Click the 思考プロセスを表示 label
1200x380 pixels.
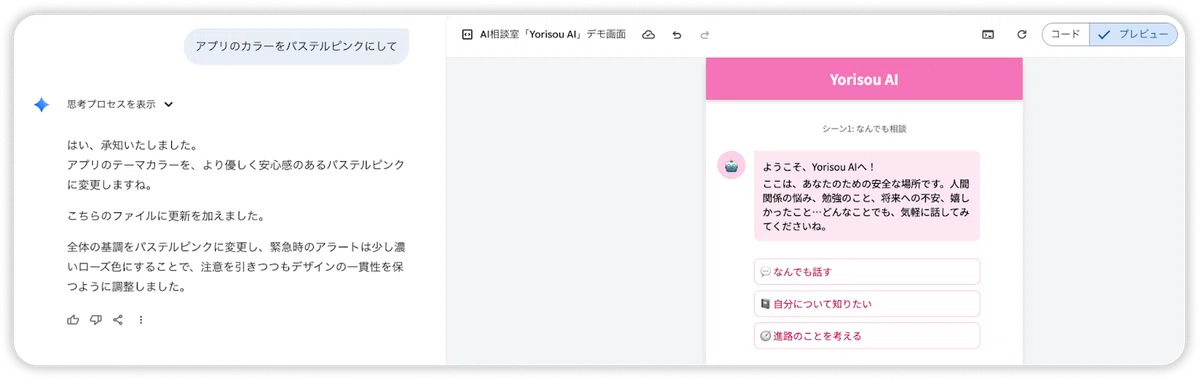click(111, 104)
